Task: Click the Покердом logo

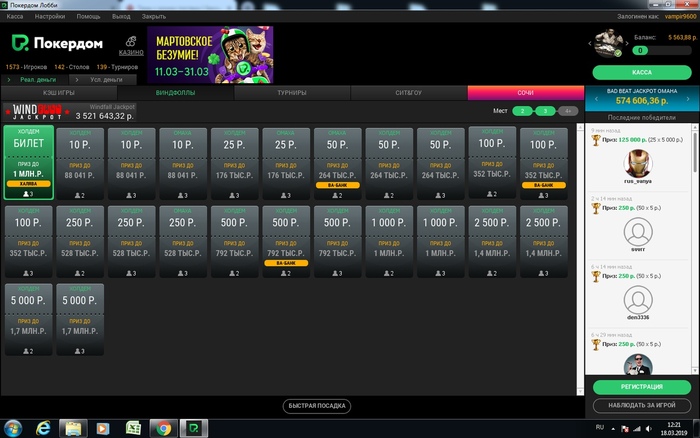Action: point(57,43)
